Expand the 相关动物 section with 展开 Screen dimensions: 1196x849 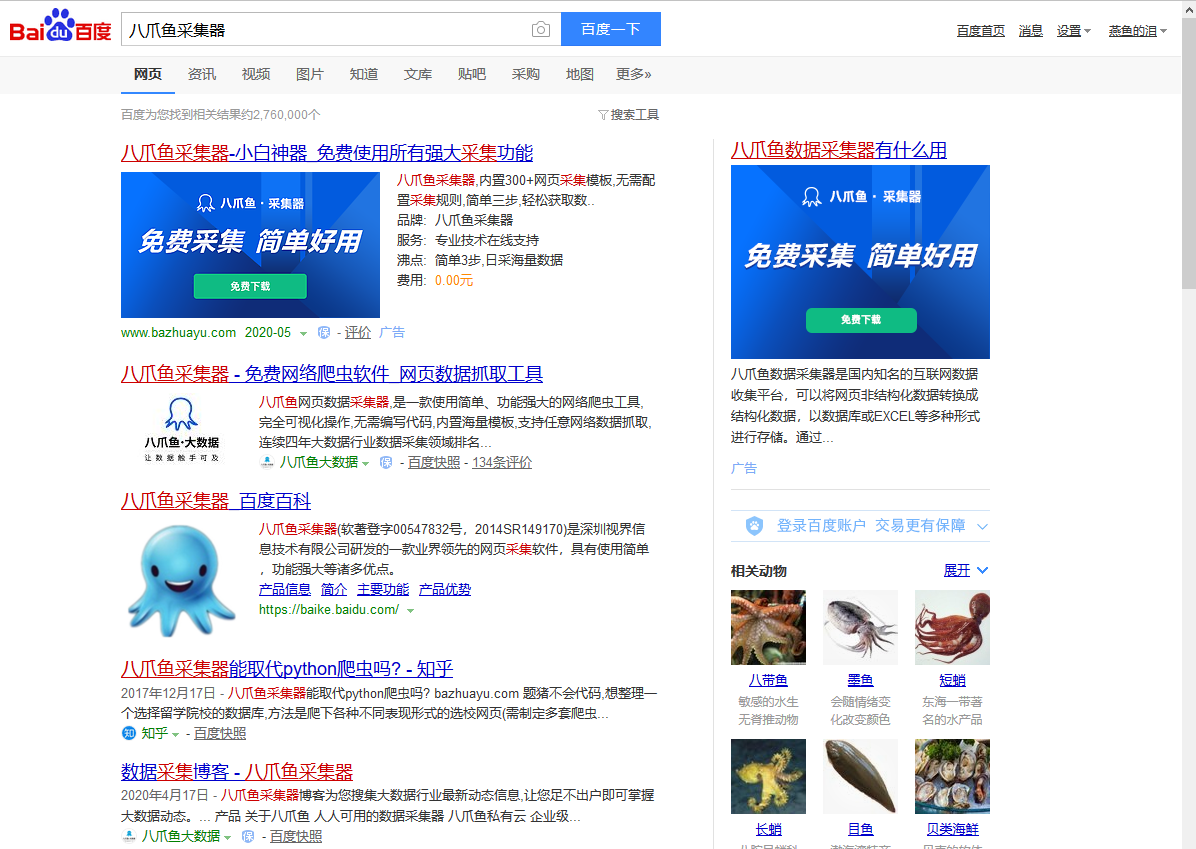pyautogui.click(x=966, y=571)
